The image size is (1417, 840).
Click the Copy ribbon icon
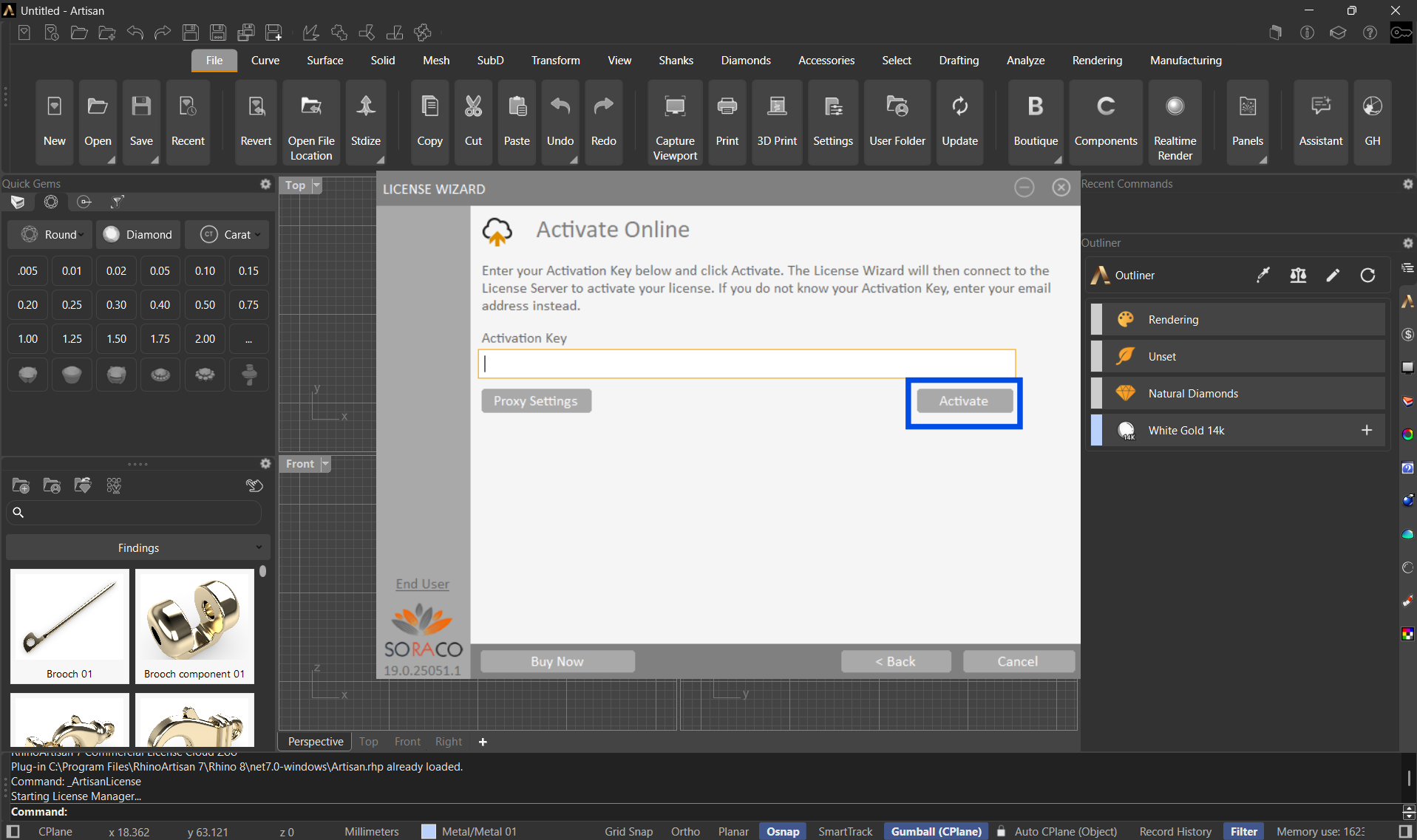[429, 121]
